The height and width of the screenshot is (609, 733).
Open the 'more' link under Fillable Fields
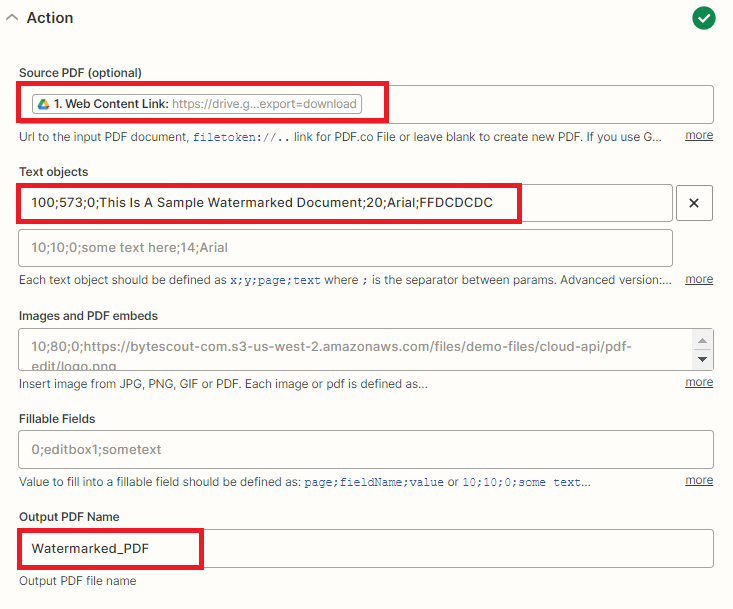coord(699,480)
